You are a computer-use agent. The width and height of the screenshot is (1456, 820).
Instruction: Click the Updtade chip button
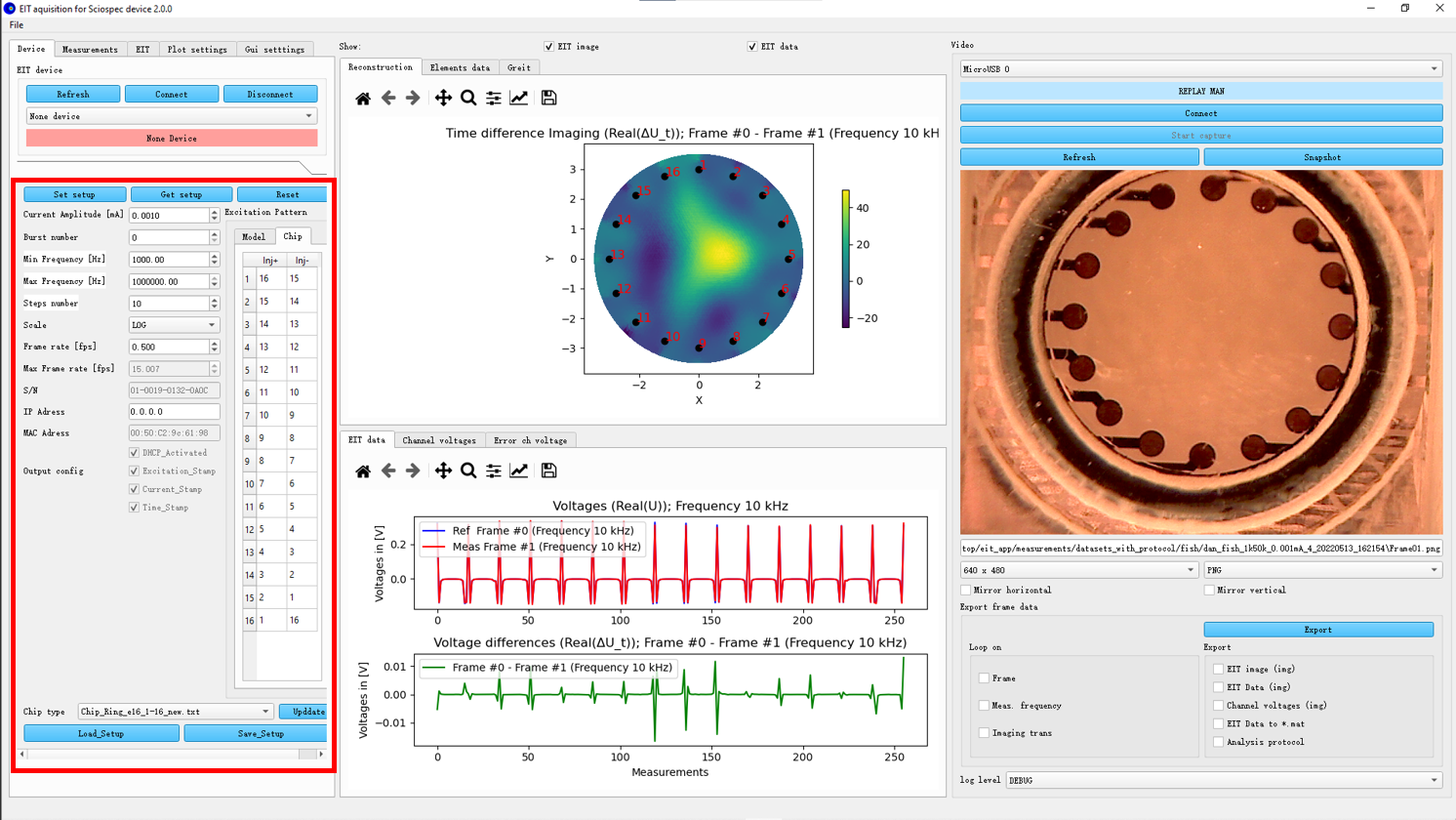(304, 712)
